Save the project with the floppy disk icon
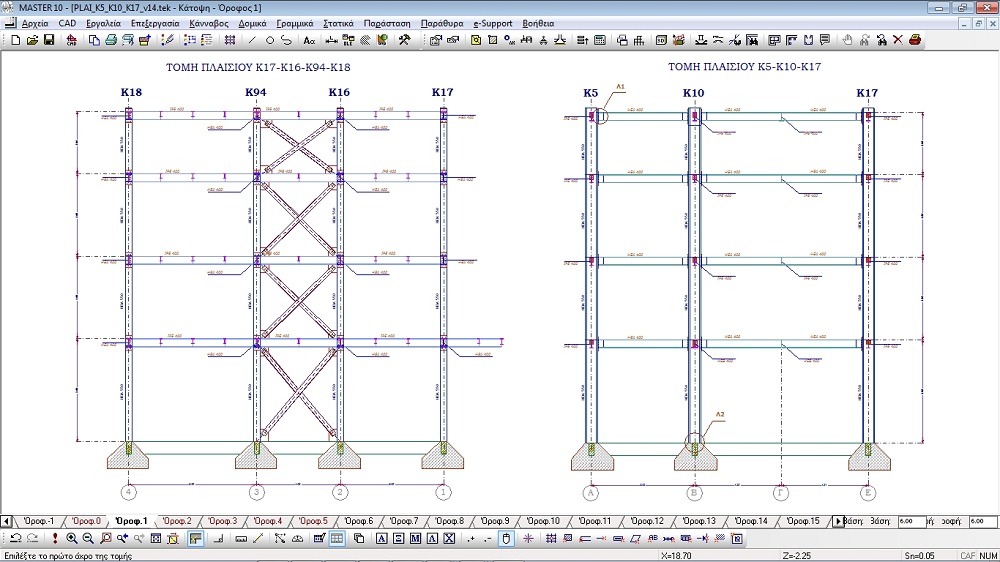Image resolution: width=1000 pixels, height=562 pixels. [49, 40]
